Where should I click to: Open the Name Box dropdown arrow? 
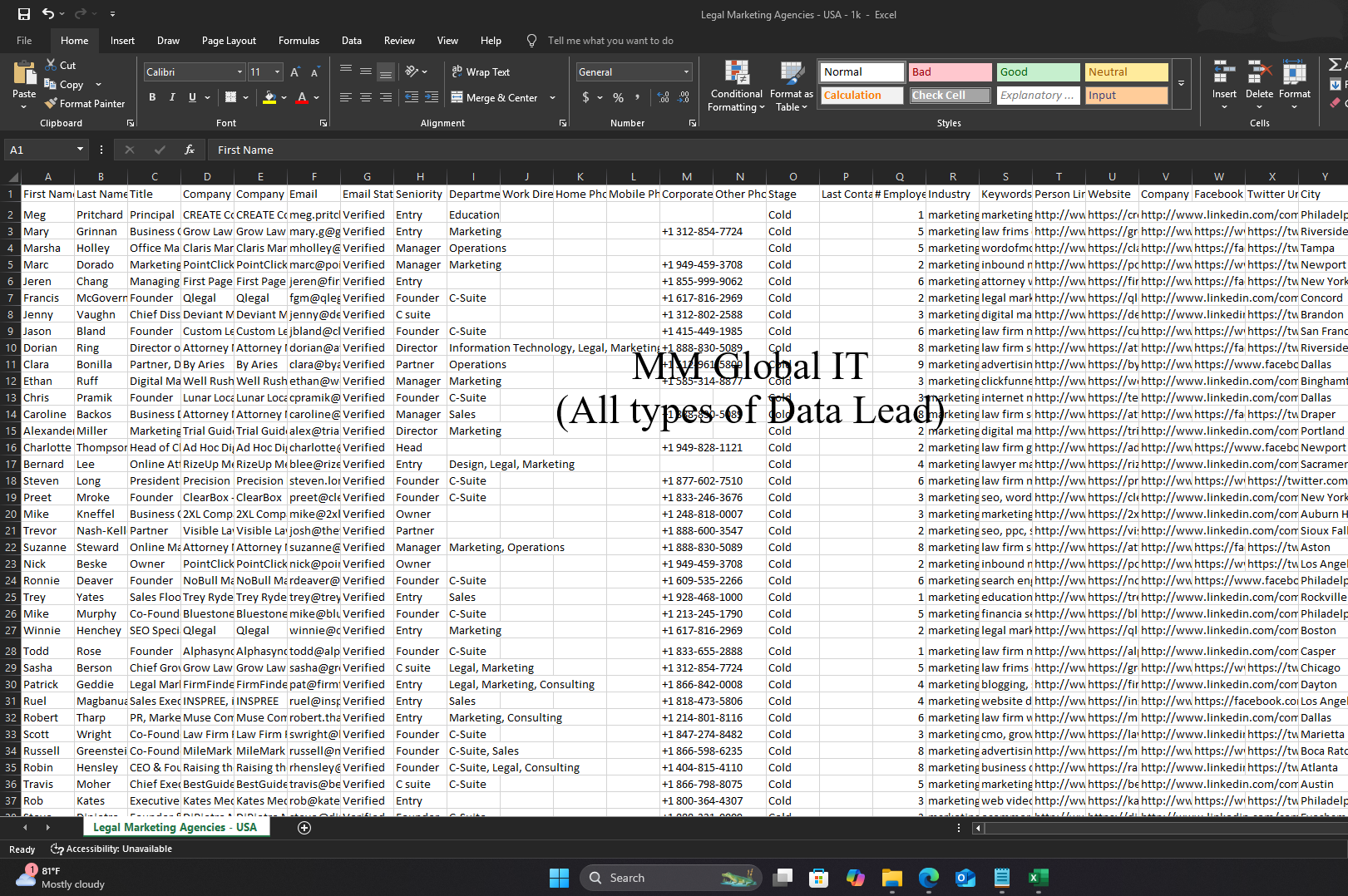[x=80, y=150]
